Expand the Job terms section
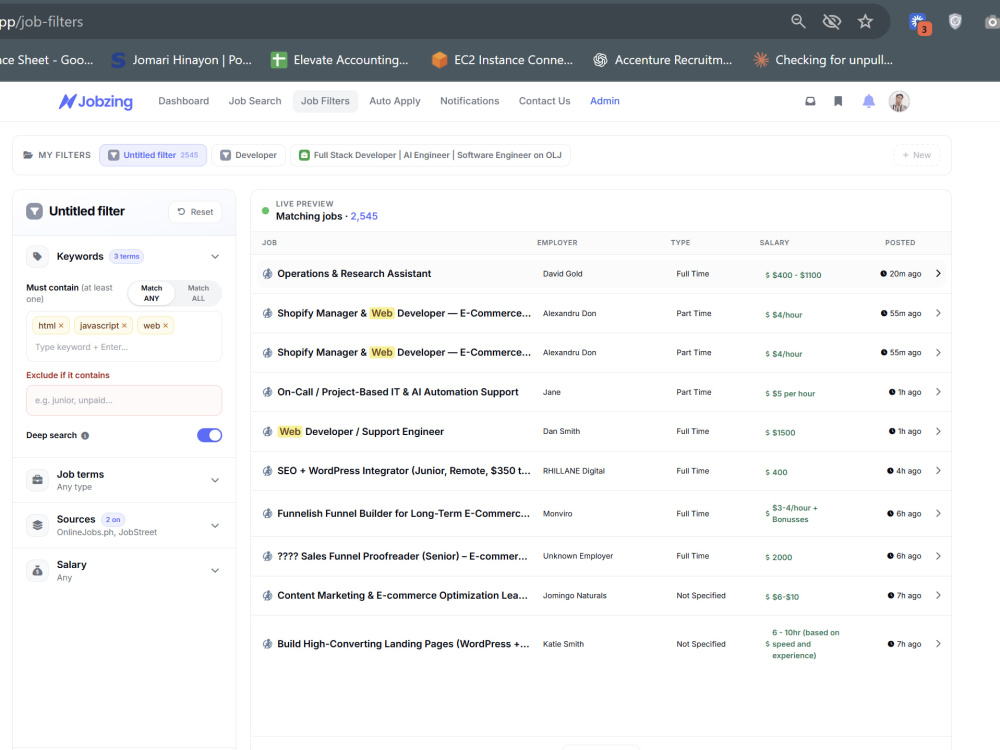 215,480
